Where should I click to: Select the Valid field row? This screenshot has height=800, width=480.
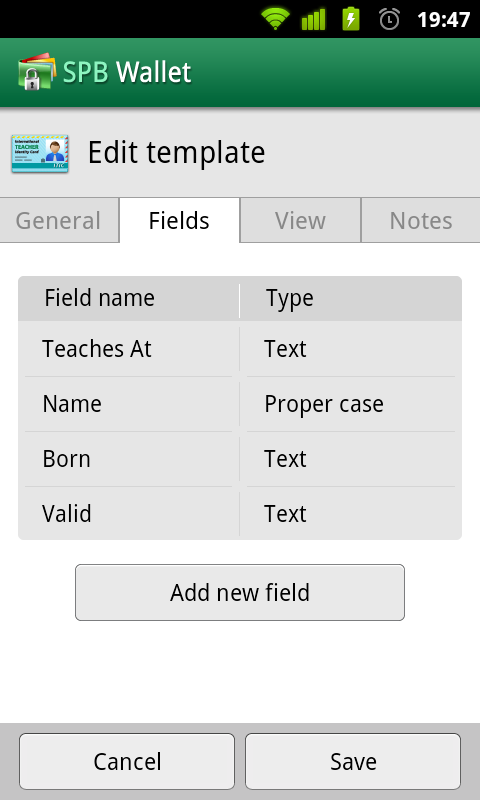point(240,513)
